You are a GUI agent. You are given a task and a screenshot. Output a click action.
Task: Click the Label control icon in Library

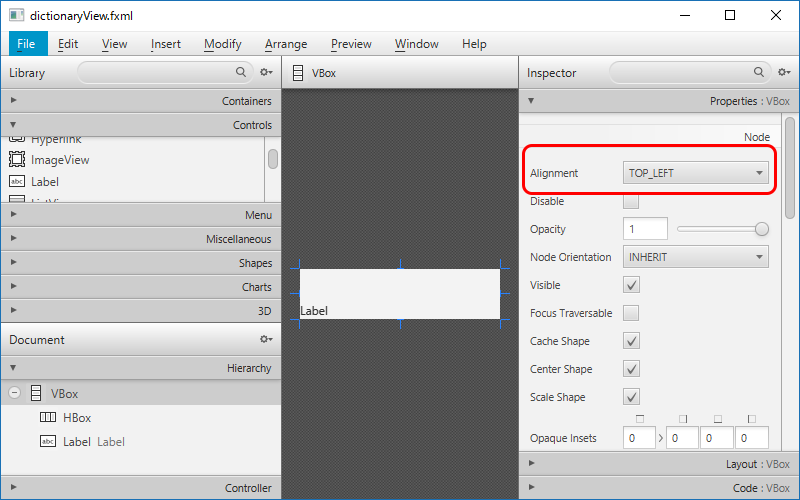click(x=17, y=182)
